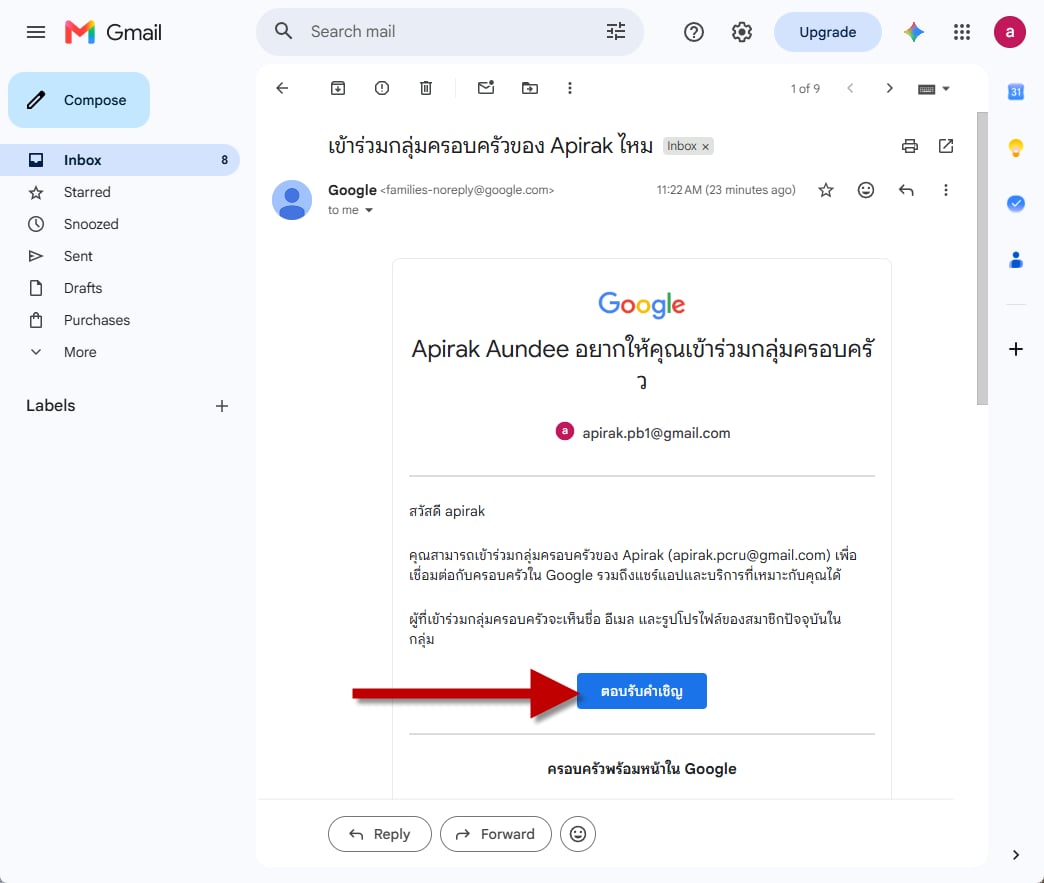Open email in a new window
This screenshot has height=883, width=1044.
coord(946,146)
